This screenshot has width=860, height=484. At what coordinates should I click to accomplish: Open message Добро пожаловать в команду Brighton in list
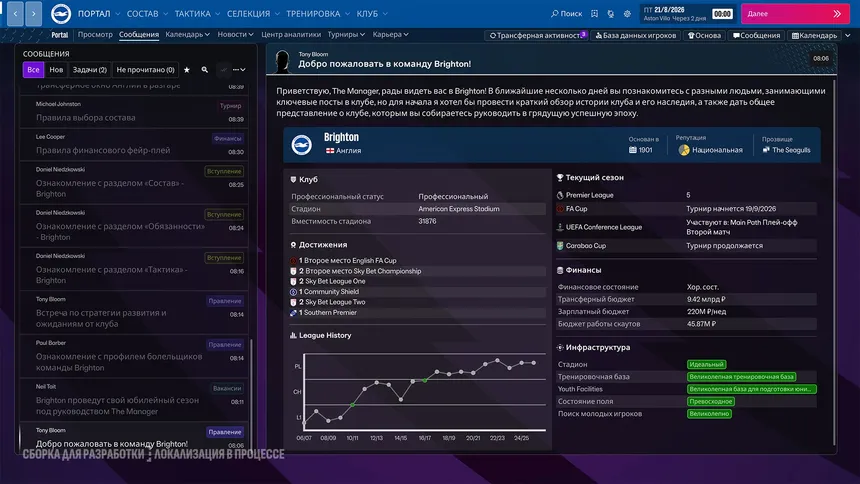click(x=134, y=437)
